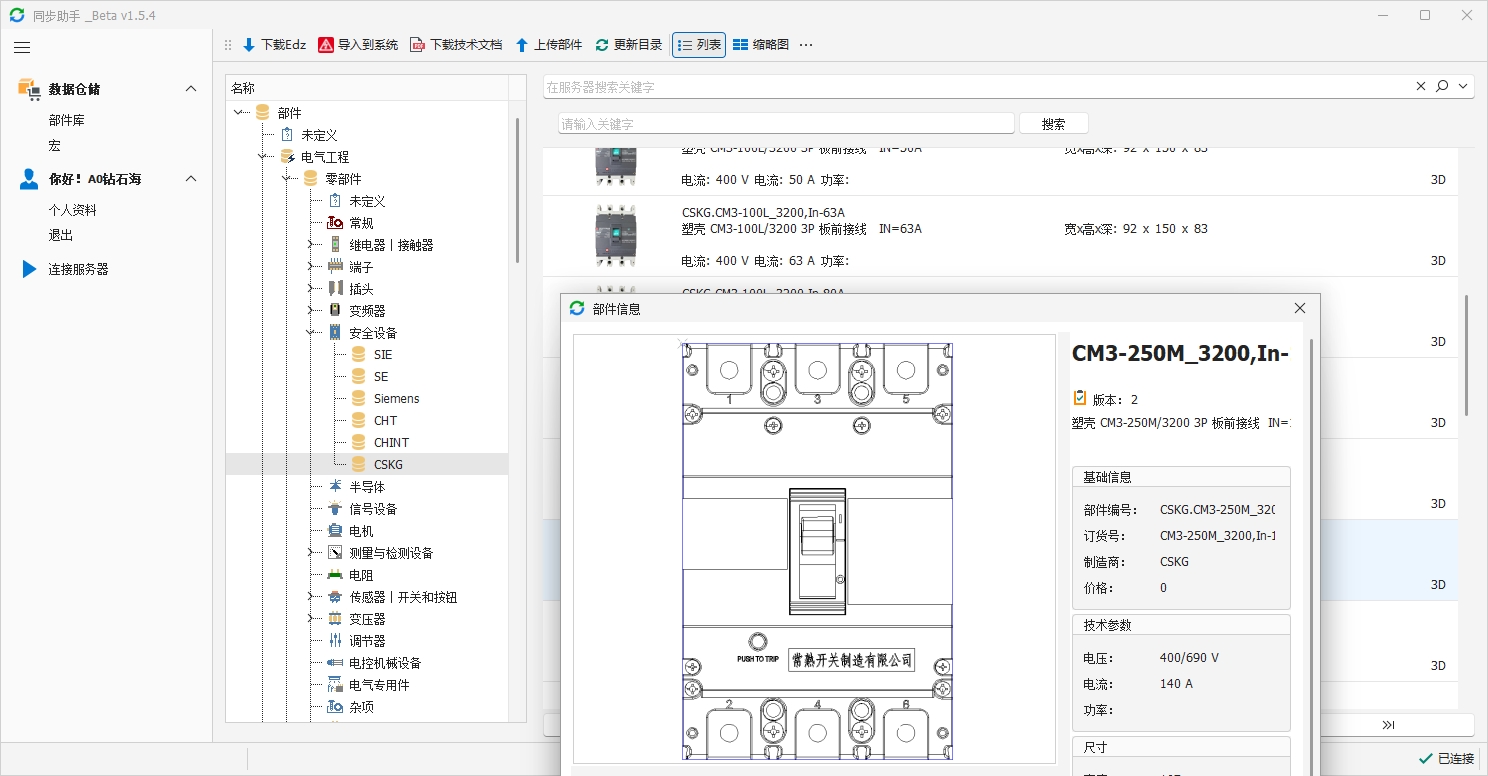This screenshot has width=1488, height=776.
Task: Click the 搜索 button
Action: click(1053, 123)
